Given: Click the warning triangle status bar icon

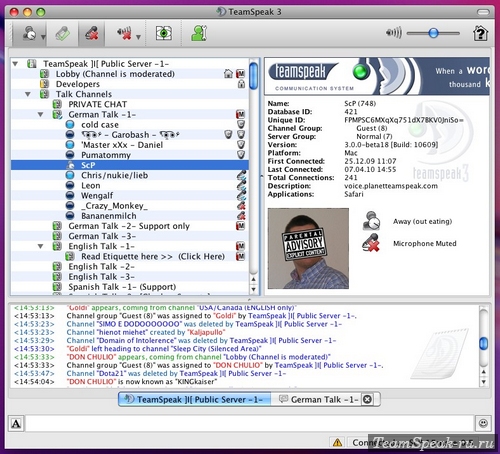Looking at the screenshot, I should coord(337,442).
